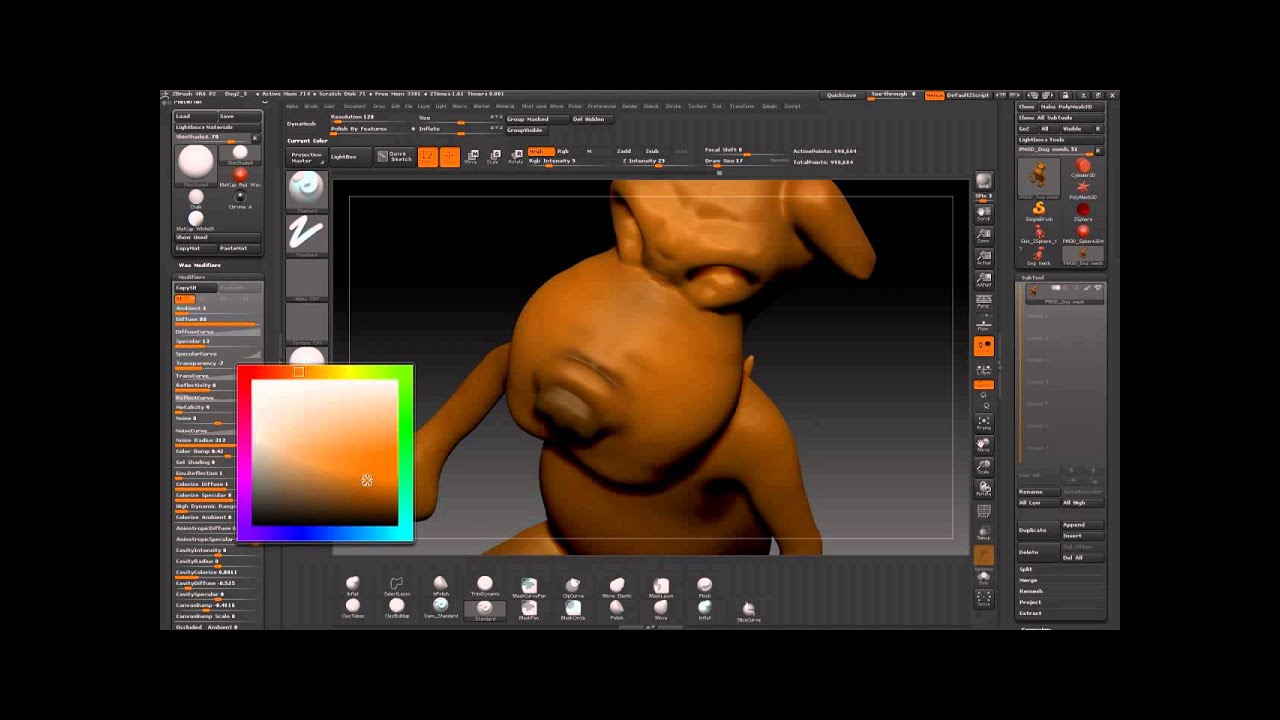
Task: Choose the SliceCurve brush in bottom shelf
Action: click(x=748, y=611)
